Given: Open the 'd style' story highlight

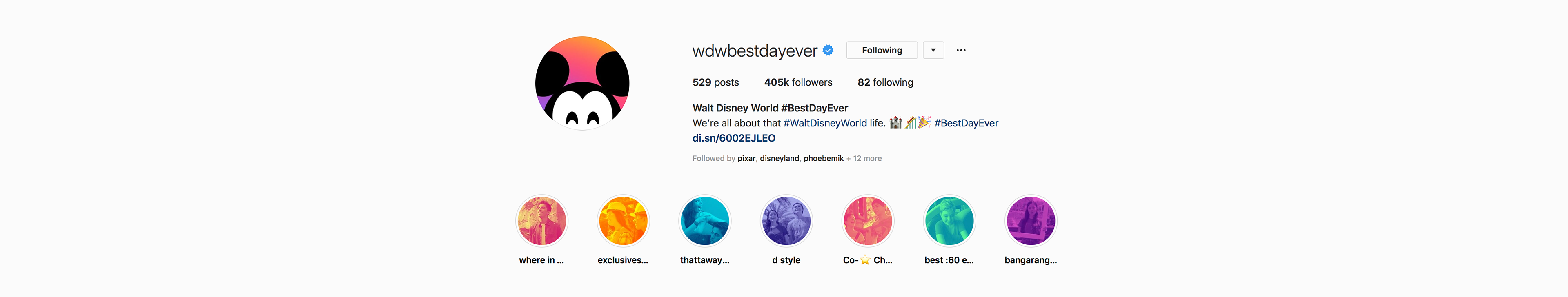Looking at the screenshot, I should click(x=786, y=221).
